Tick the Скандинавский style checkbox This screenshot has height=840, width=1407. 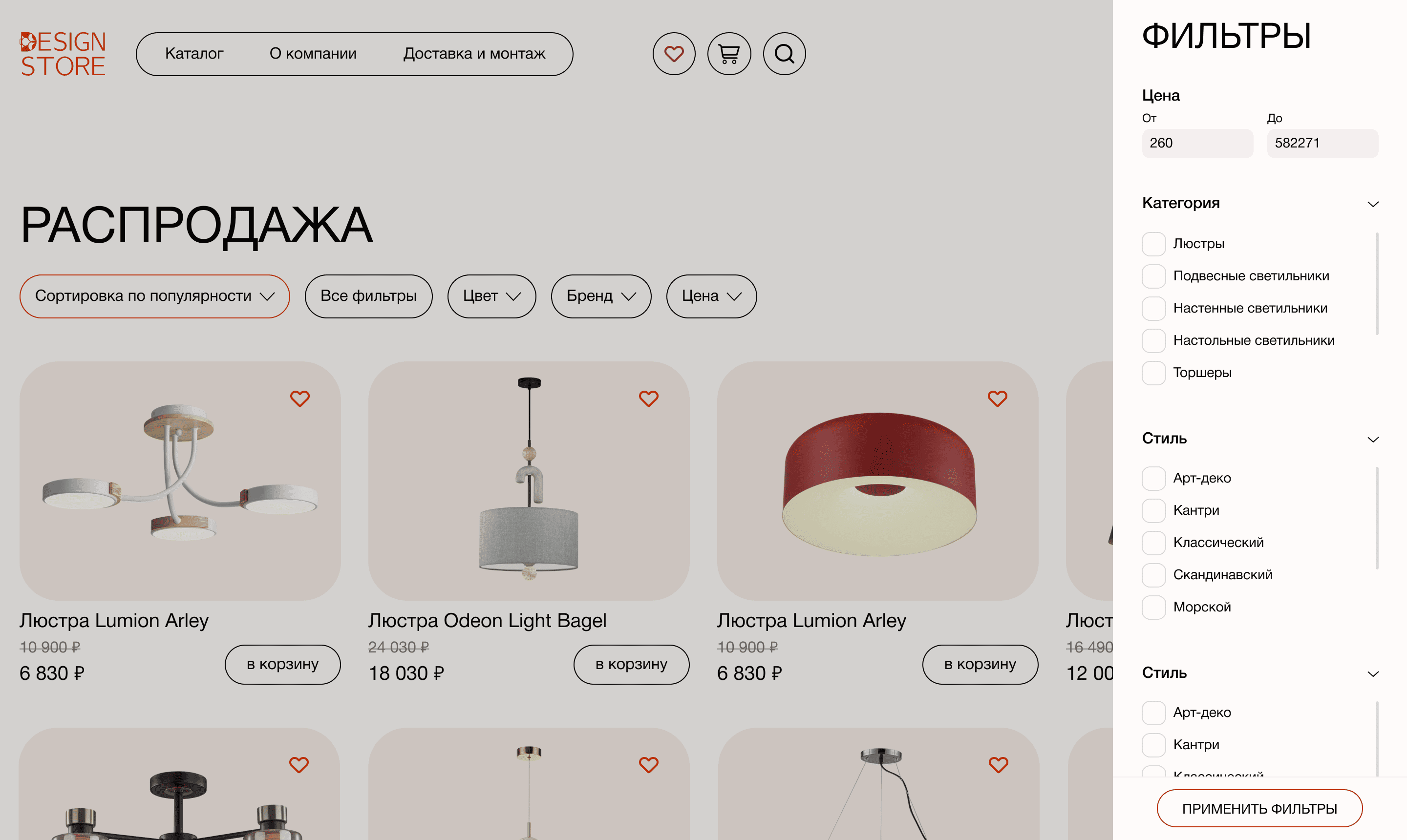[1153, 575]
